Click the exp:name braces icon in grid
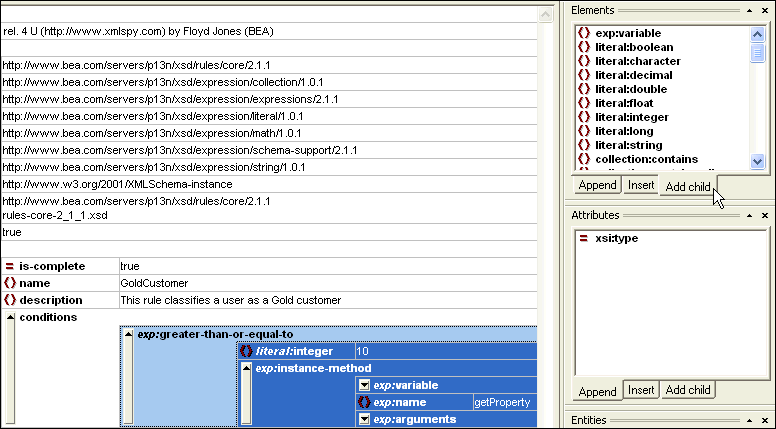Image resolution: width=776 pixels, height=429 pixels. pos(364,402)
